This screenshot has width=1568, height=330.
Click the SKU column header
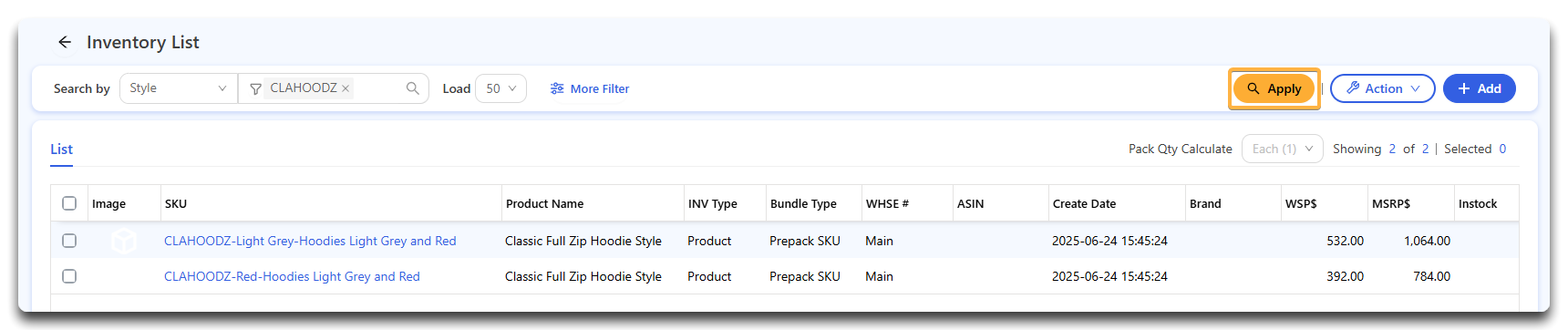[176, 203]
